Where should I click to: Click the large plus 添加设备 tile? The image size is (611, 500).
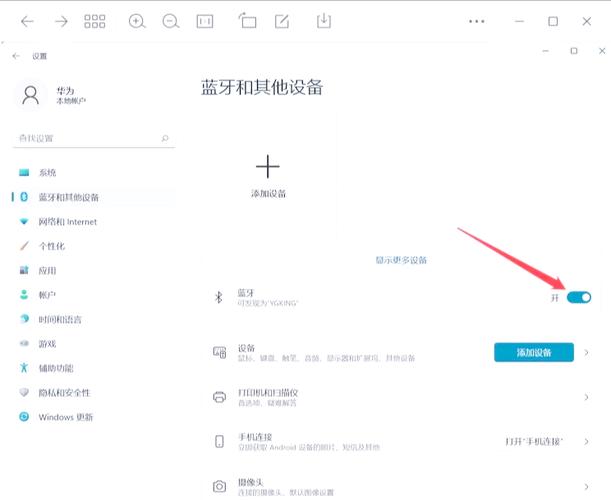[268, 175]
